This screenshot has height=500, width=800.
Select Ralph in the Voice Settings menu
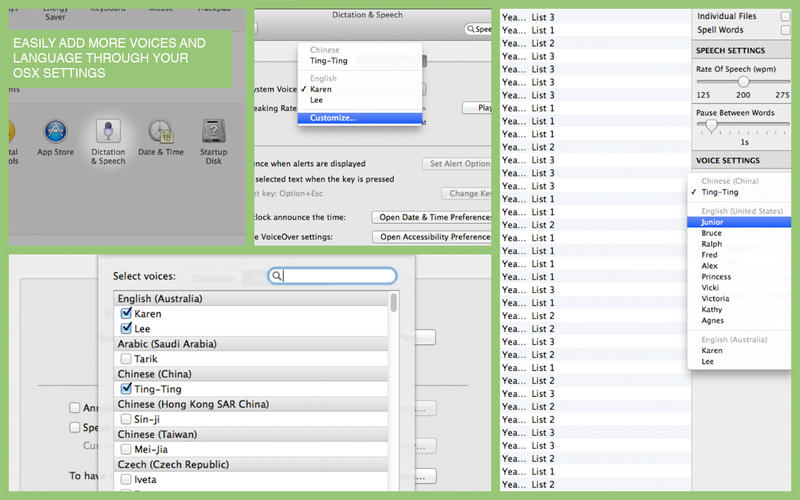point(739,244)
